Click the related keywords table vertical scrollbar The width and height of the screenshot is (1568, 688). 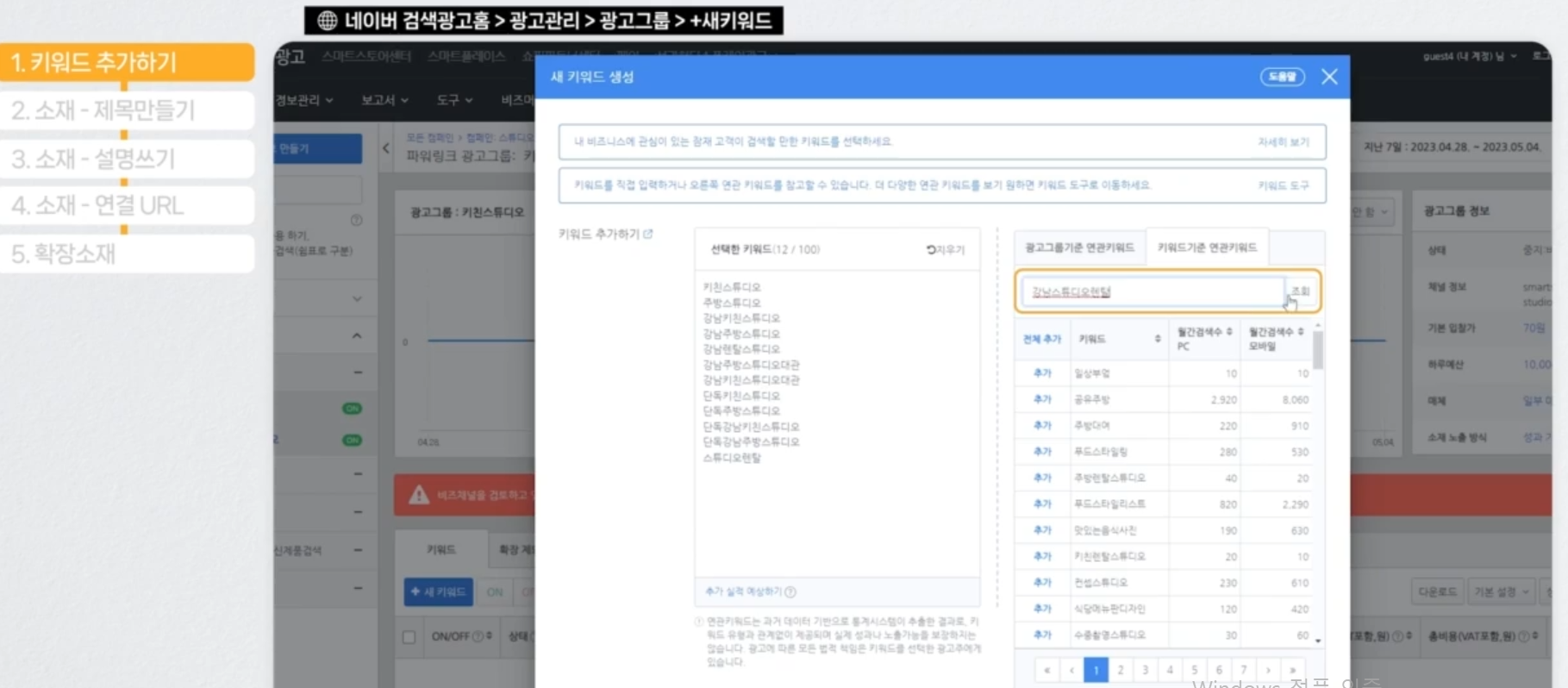click(1318, 349)
